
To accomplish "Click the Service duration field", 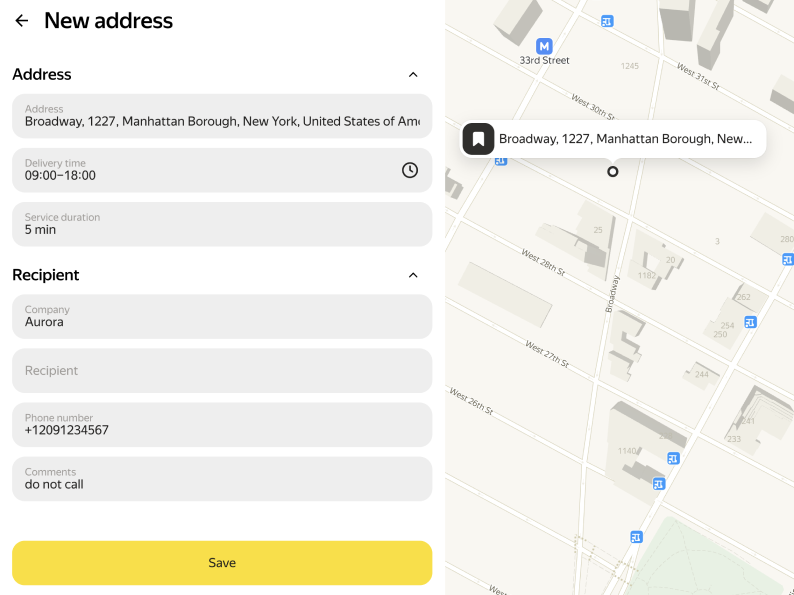I will click(222, 225).
